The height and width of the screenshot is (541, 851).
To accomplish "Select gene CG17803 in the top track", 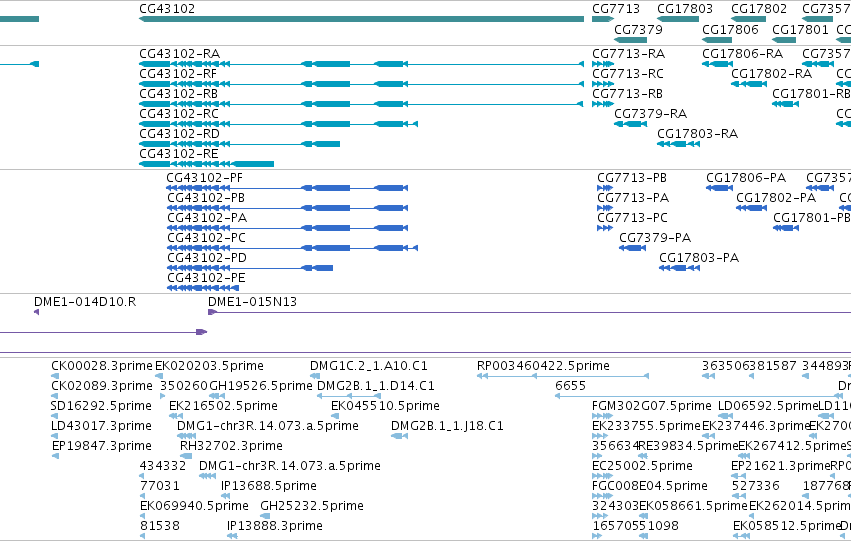I will coord(685,9).
